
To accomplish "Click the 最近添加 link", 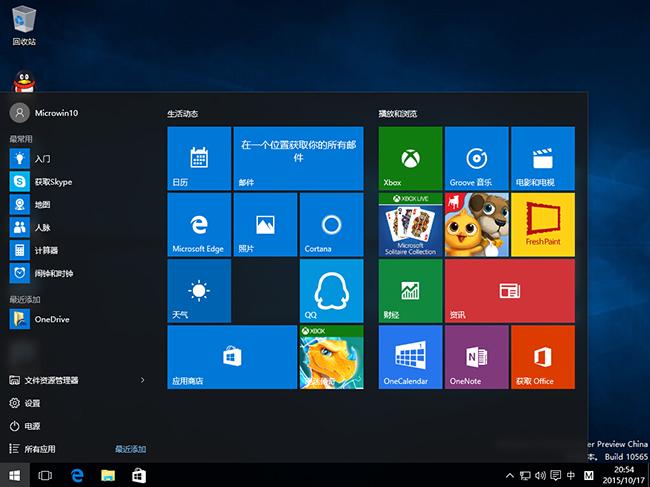I will tap(131, 449).
